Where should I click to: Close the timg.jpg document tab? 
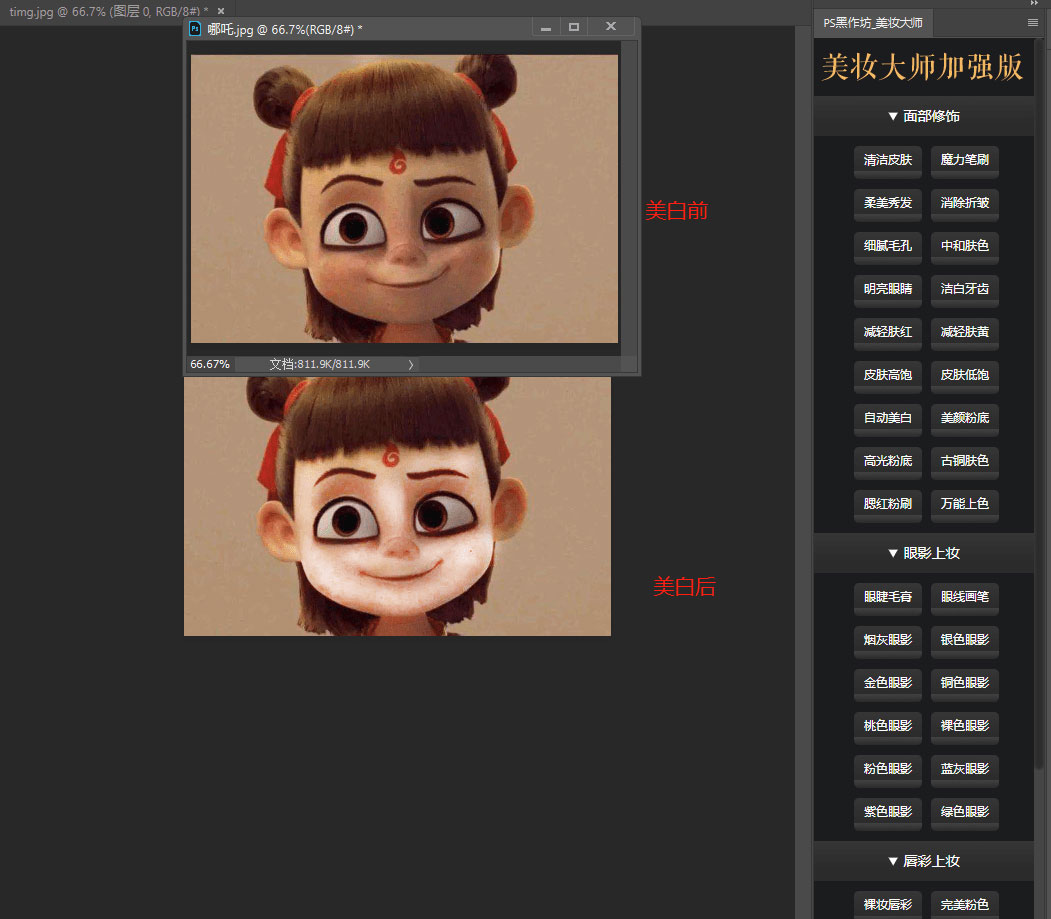tap(220, 11)
